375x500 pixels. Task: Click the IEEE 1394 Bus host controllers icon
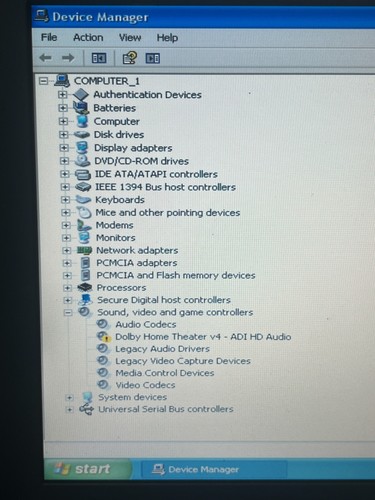[83, 187]
